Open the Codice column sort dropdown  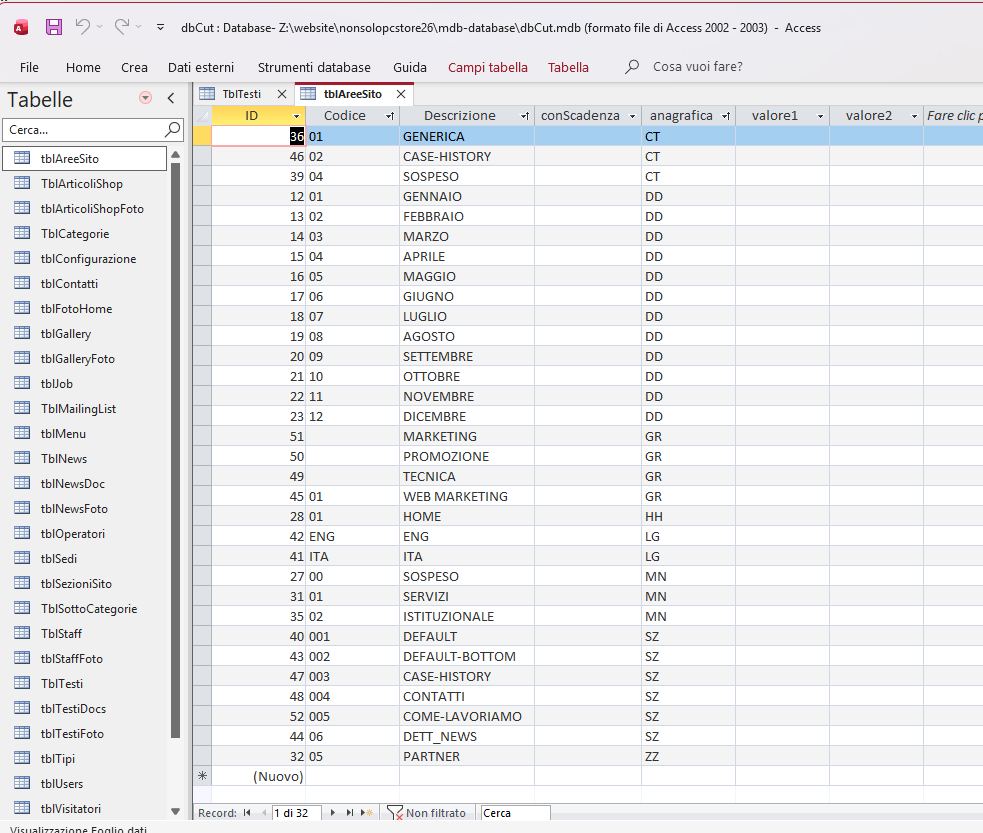(390, 116)
